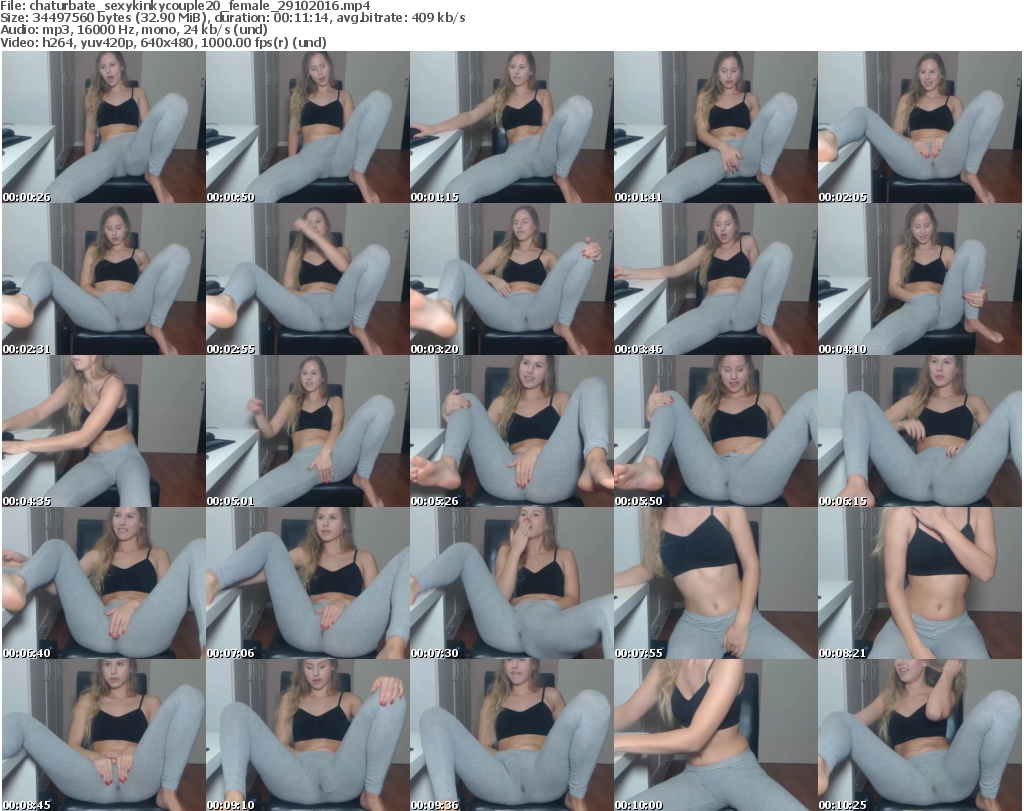1024x811 pixels.
Task: Select the 'Size: 34497560 bytes' info line
Action: pos(232,18)
